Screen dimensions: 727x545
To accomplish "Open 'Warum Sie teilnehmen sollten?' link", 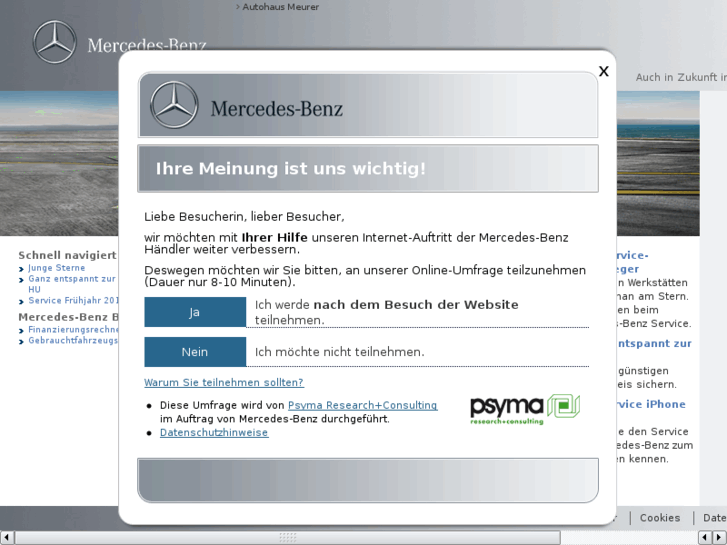I will [223, 382].
